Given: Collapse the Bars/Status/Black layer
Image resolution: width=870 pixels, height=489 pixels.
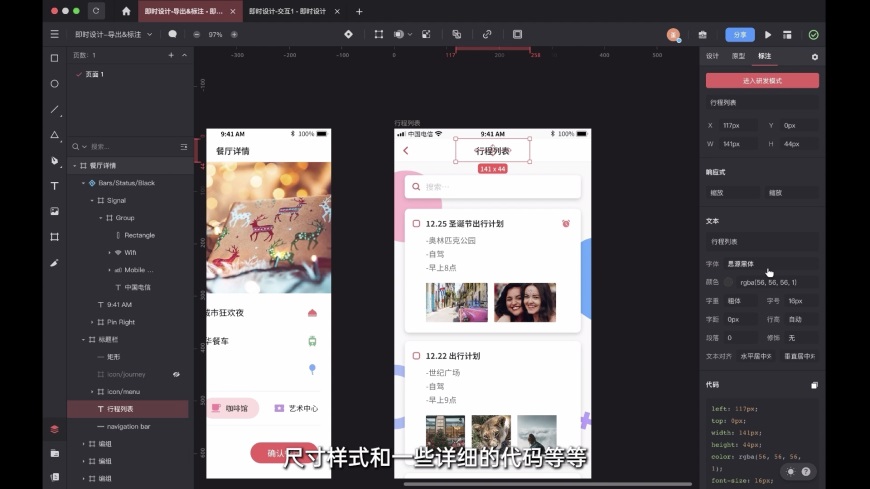Looking at the screenshot, I should (x=84, y=183).
